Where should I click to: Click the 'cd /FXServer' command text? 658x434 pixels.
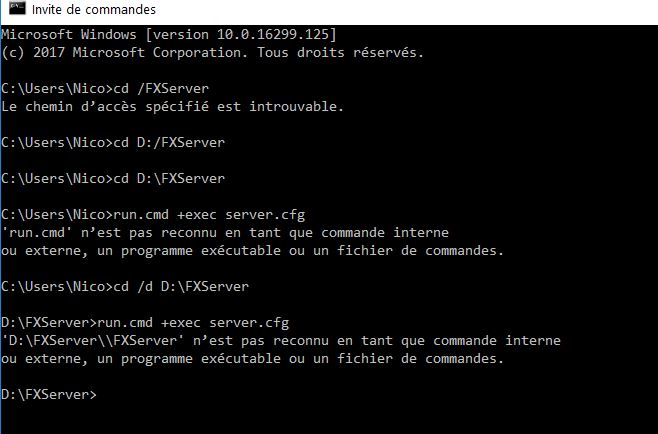[161, 89]
